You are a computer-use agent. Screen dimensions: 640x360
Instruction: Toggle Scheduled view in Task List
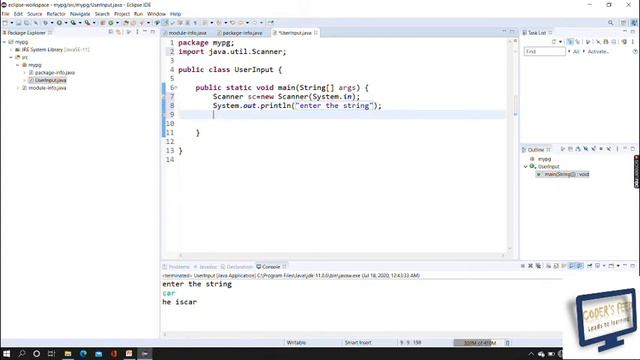(578, 42)
